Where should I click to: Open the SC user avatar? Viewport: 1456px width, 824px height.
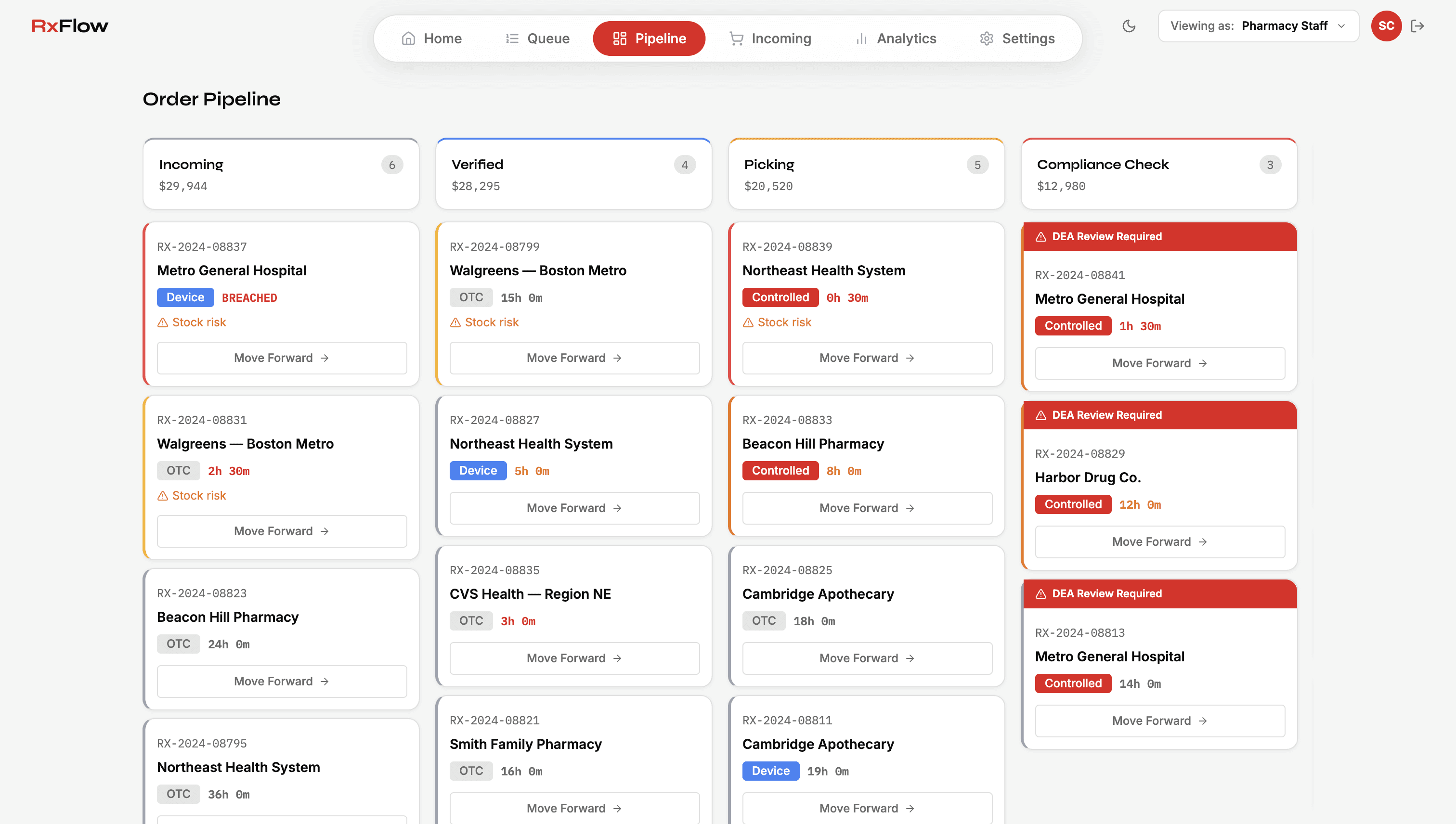(1386, 26)
